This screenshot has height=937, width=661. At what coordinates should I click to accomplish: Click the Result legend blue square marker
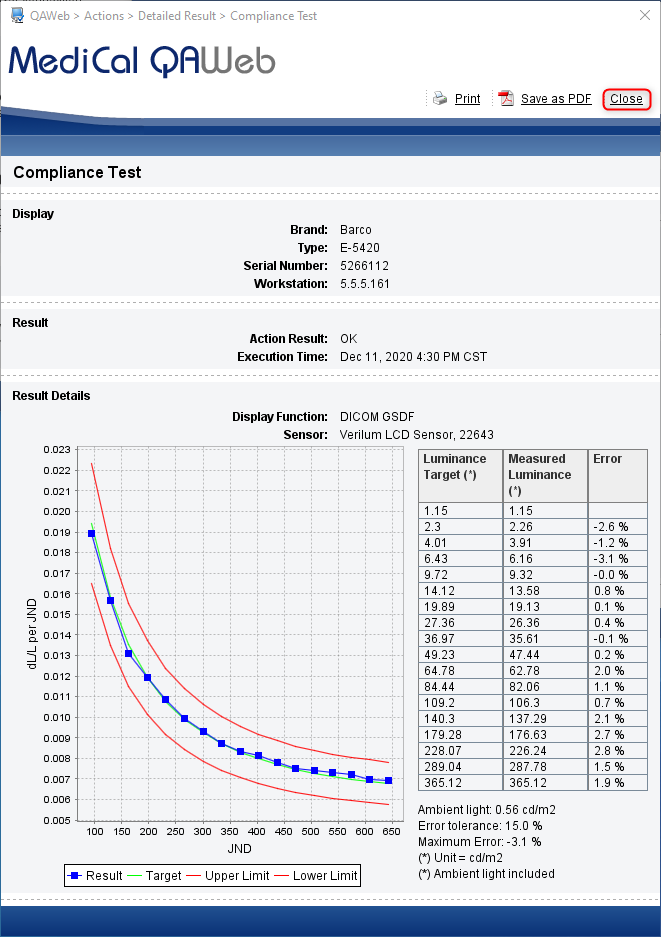[75, 875]
